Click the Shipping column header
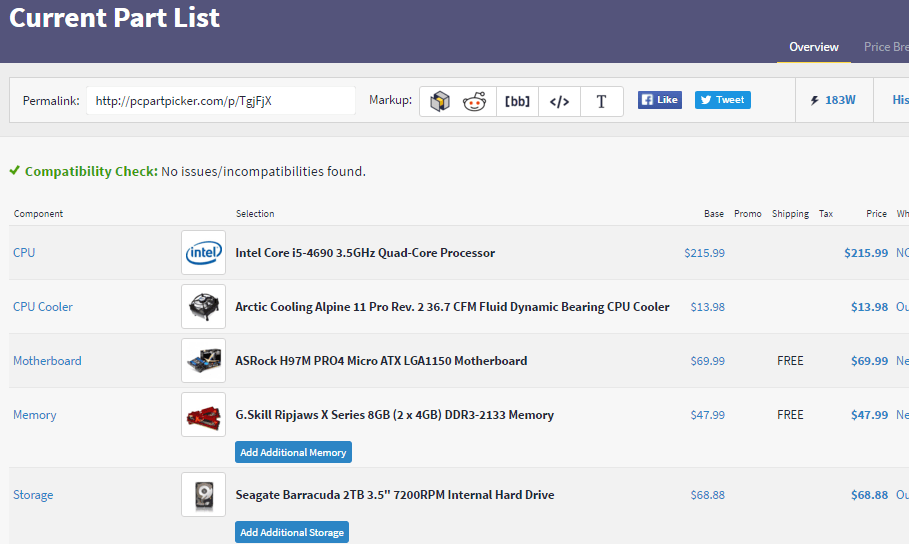Screen dimensions: 909x544 pos(791,213)
